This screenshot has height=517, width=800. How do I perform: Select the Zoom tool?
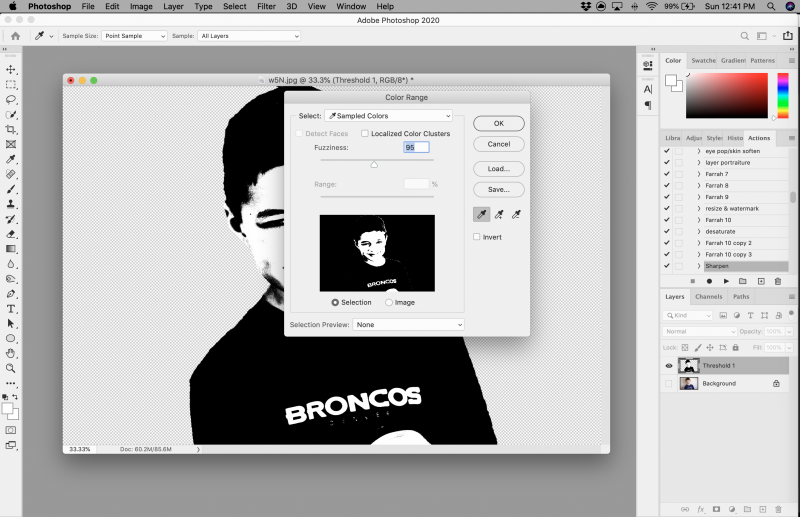coord(11,368)
